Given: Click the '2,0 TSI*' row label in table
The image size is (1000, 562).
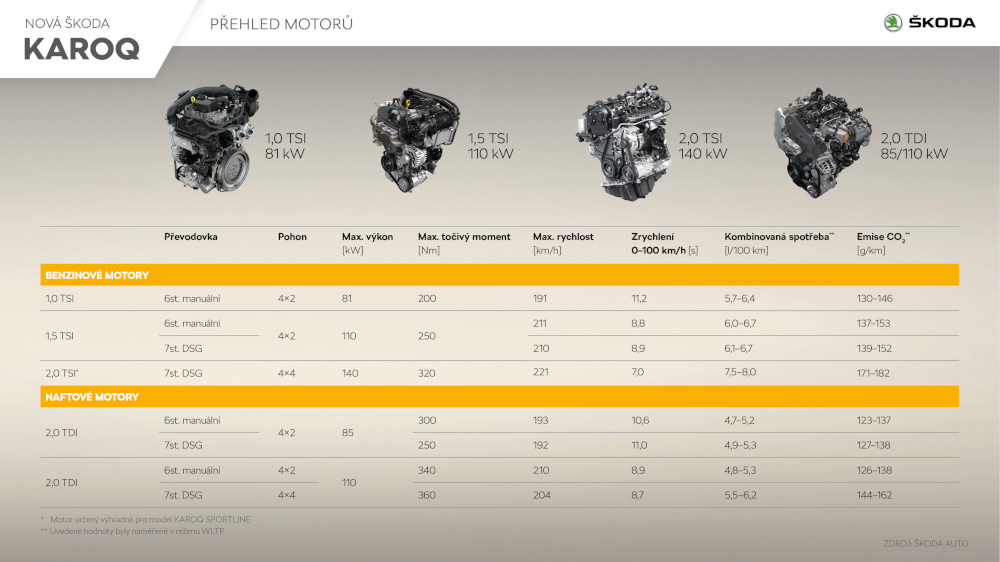Looking at the screenshot, I should tap(62, 373).
